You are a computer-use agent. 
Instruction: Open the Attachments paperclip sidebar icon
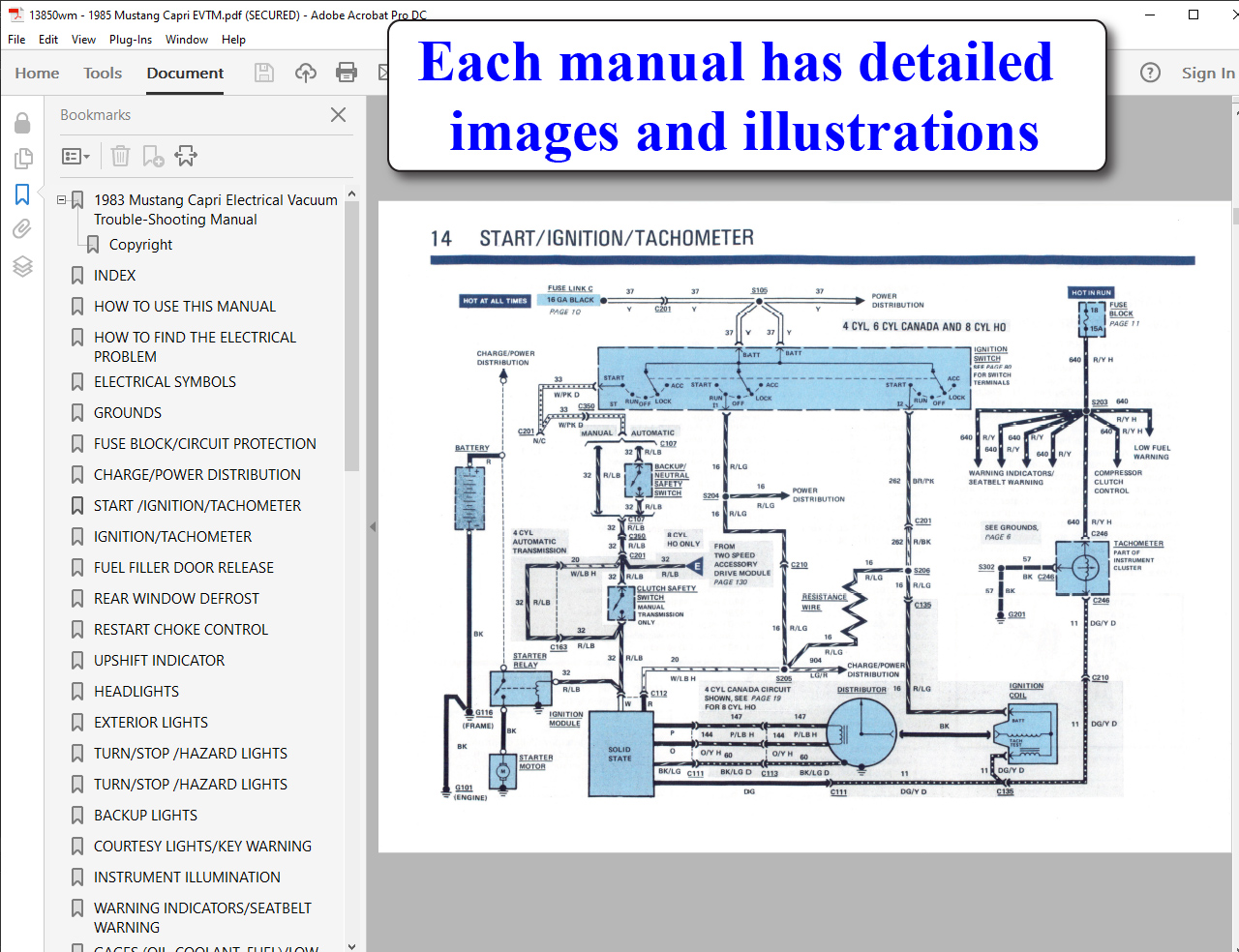22,229
